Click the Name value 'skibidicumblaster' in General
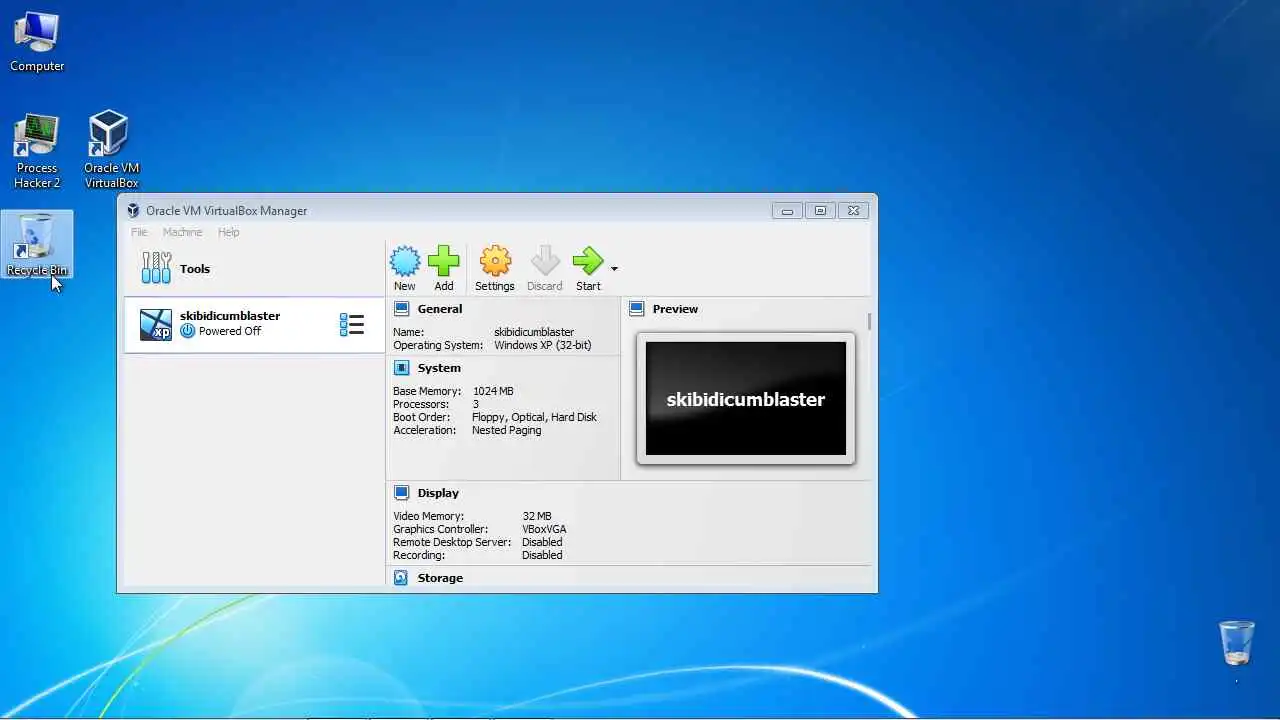 point(534,332)
